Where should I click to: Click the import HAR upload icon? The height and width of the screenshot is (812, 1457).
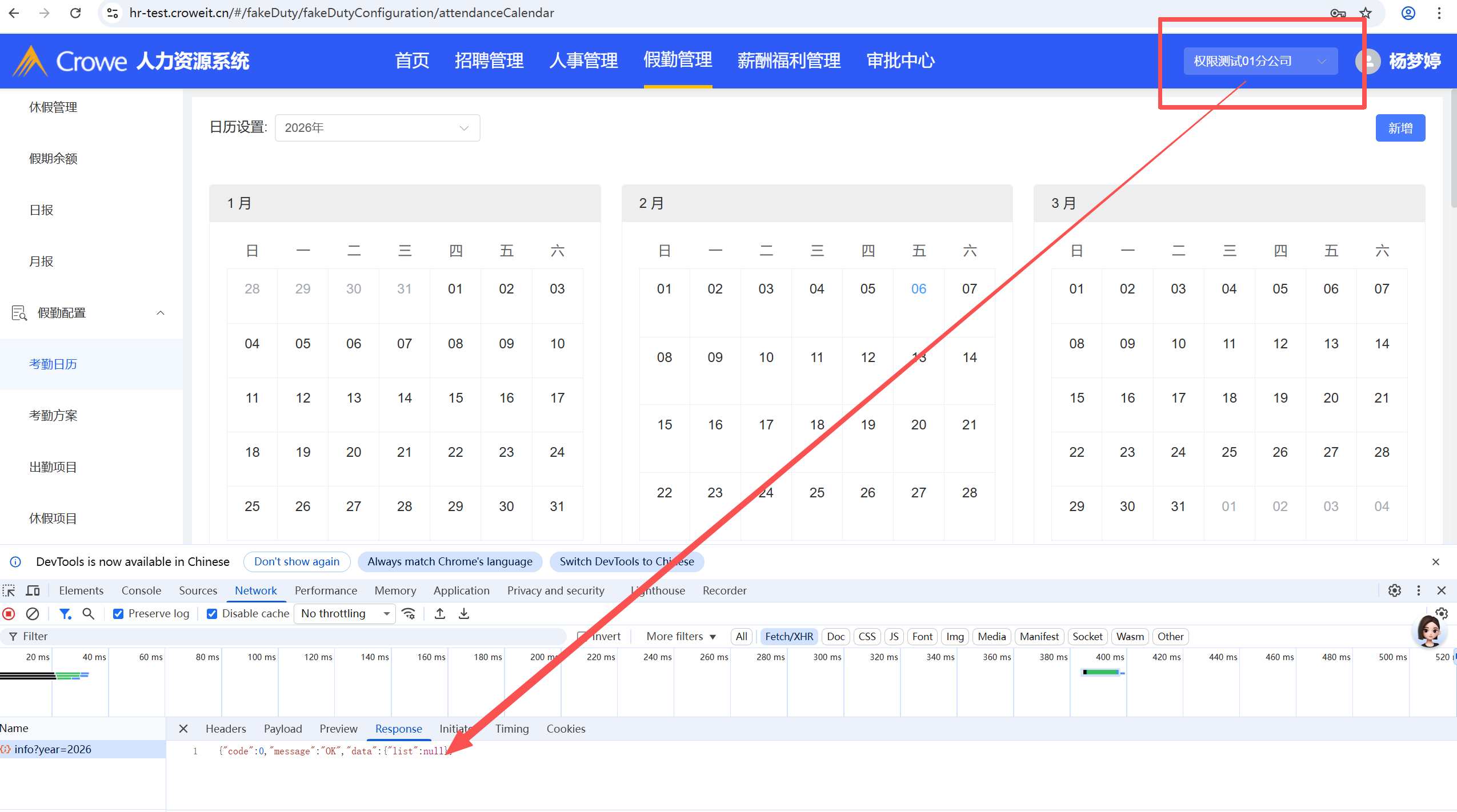click(x=439, y=614)
